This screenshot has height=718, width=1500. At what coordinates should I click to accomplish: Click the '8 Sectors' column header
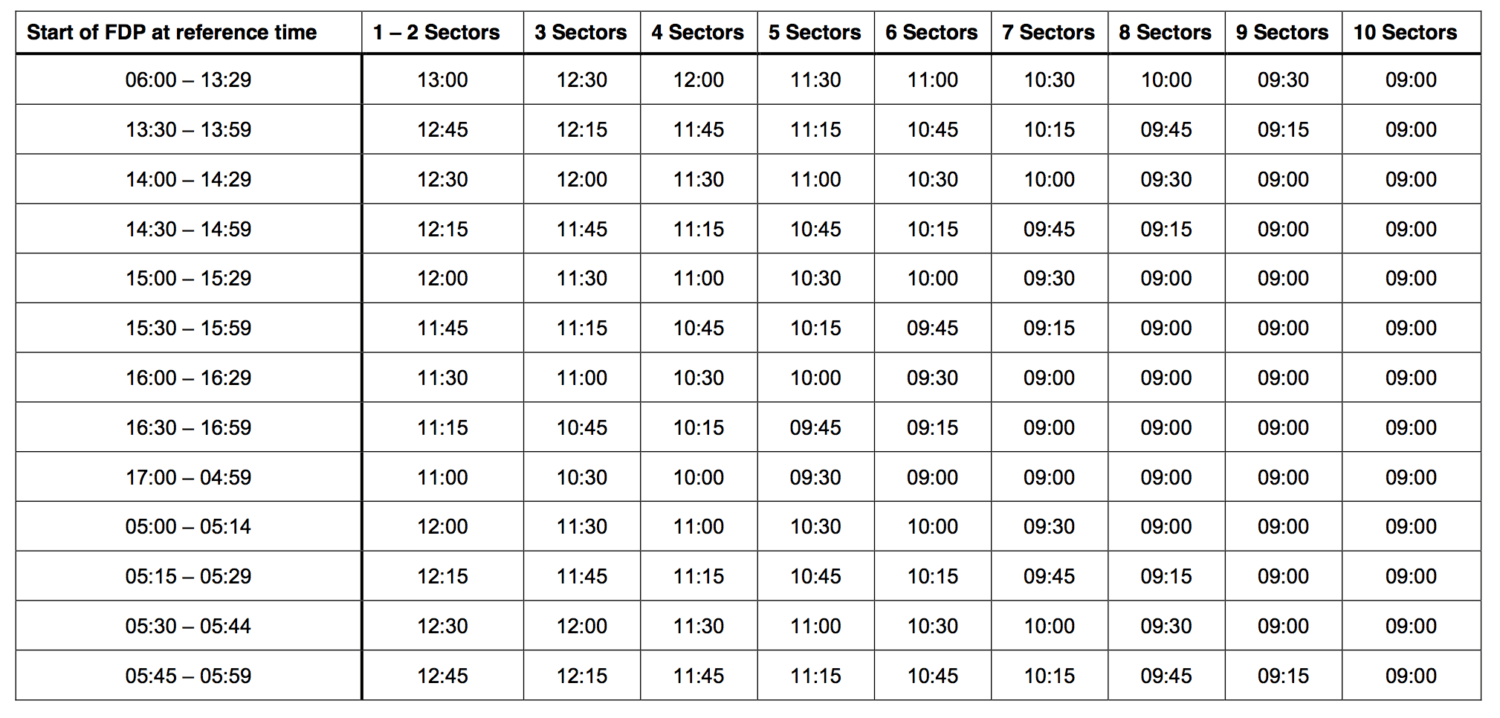1166,32
